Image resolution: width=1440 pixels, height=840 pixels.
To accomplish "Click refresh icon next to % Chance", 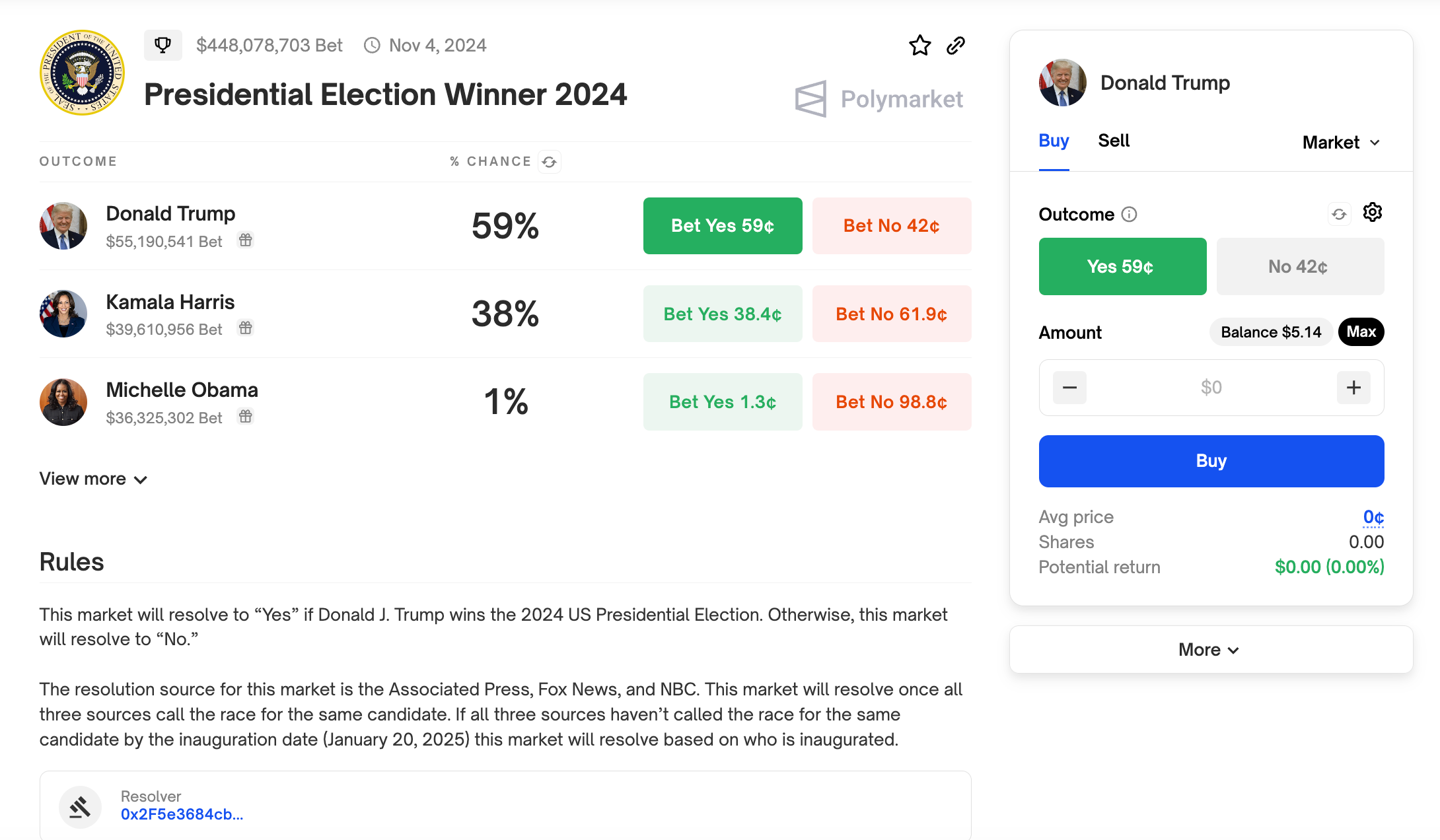I will (x=550, y=162).
